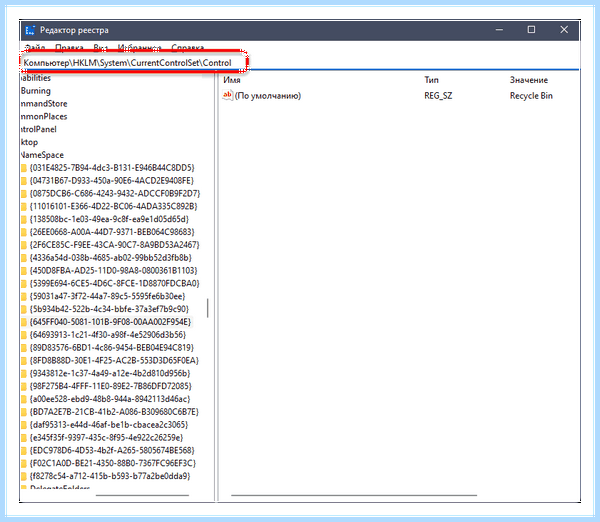The image size is (600, 522).
Task: Select key {98F275B4-4FFF-11E0-89E2-7B86DFD72085}
Action: pos(111,386)
